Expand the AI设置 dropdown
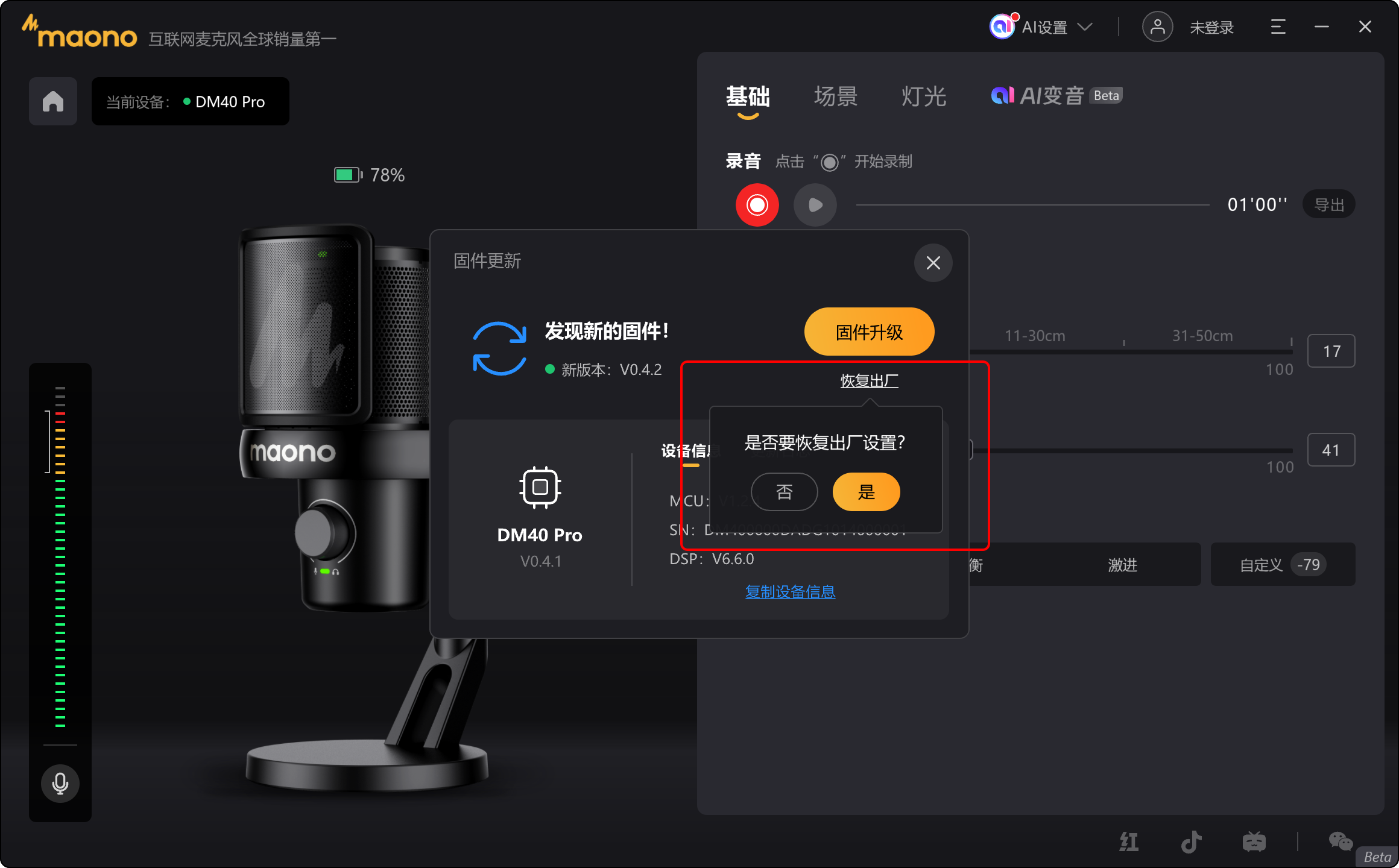This screenshot has width=1399, height=868. 1041,27
